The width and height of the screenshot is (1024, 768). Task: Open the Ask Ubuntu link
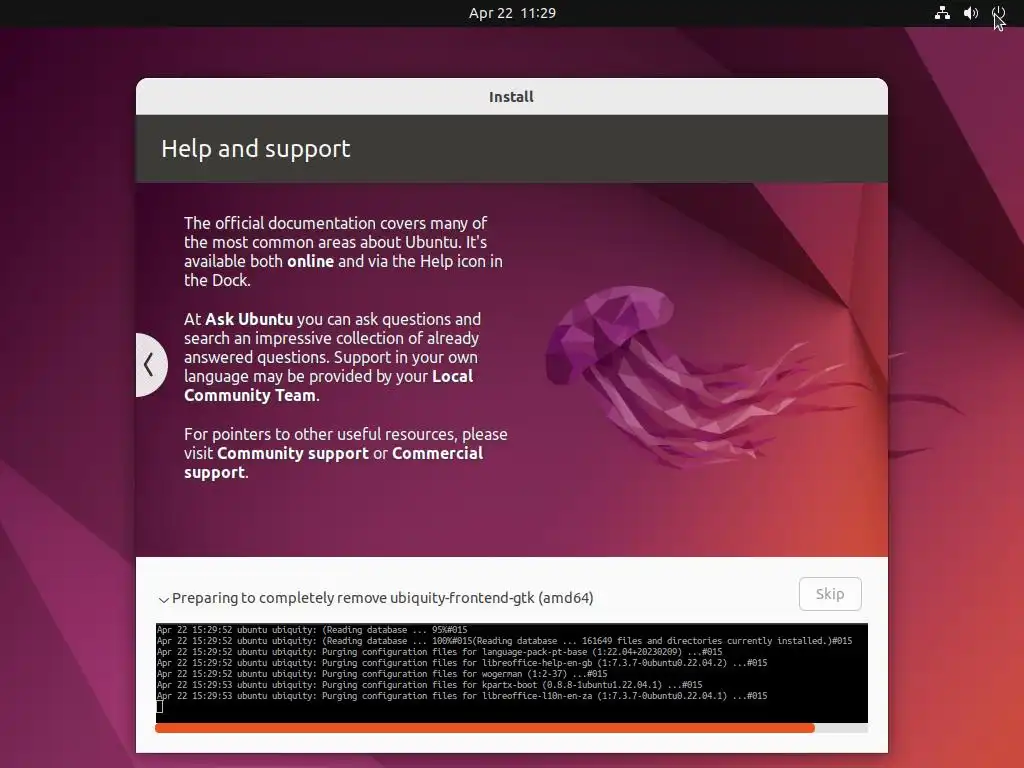tap(249, 319)
